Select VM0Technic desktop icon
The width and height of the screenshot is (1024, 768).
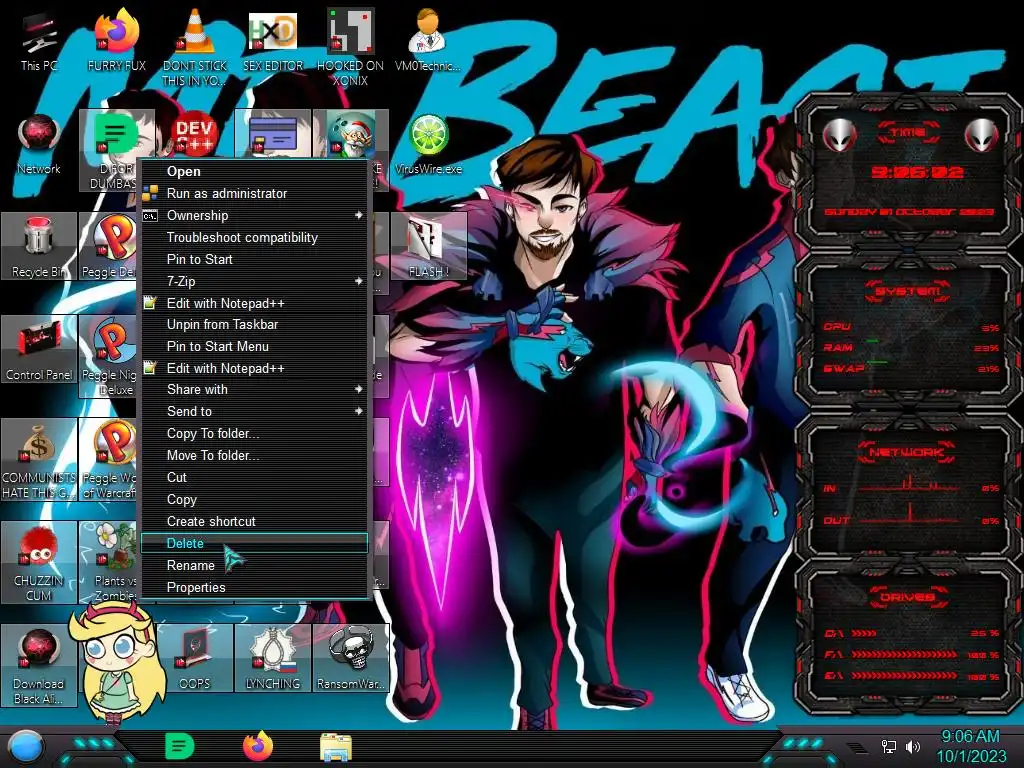point(428,42)
